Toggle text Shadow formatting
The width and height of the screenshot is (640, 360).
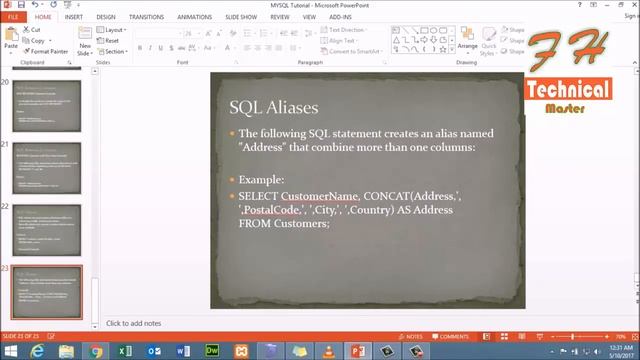click(x=171, y=48)
